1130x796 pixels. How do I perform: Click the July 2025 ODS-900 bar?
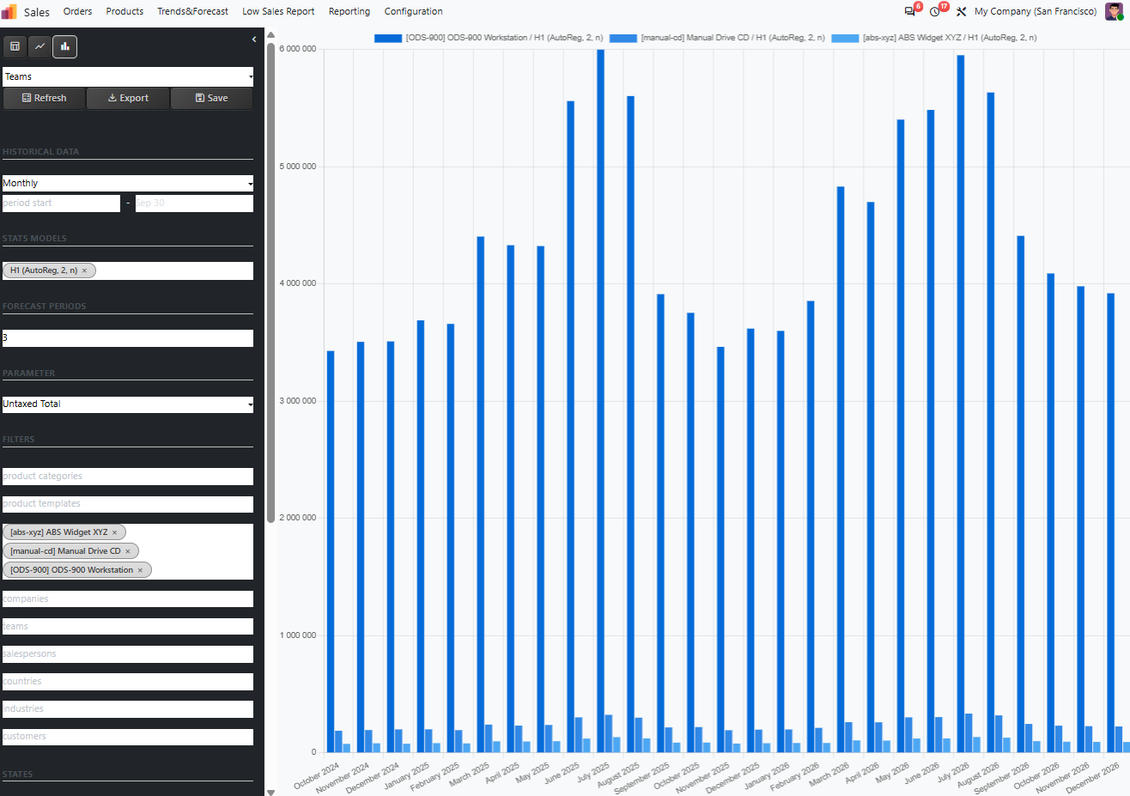[x=600, y=401]
